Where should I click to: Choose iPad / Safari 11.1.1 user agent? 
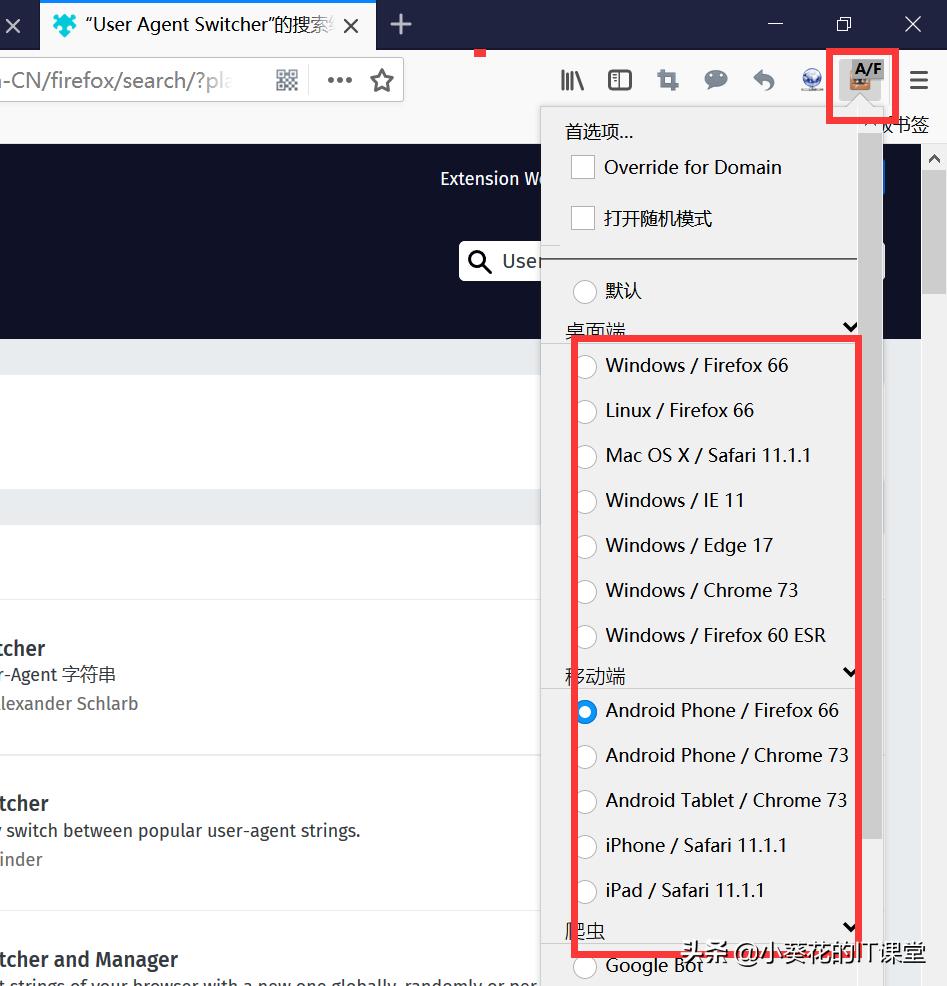coord(587,891)
